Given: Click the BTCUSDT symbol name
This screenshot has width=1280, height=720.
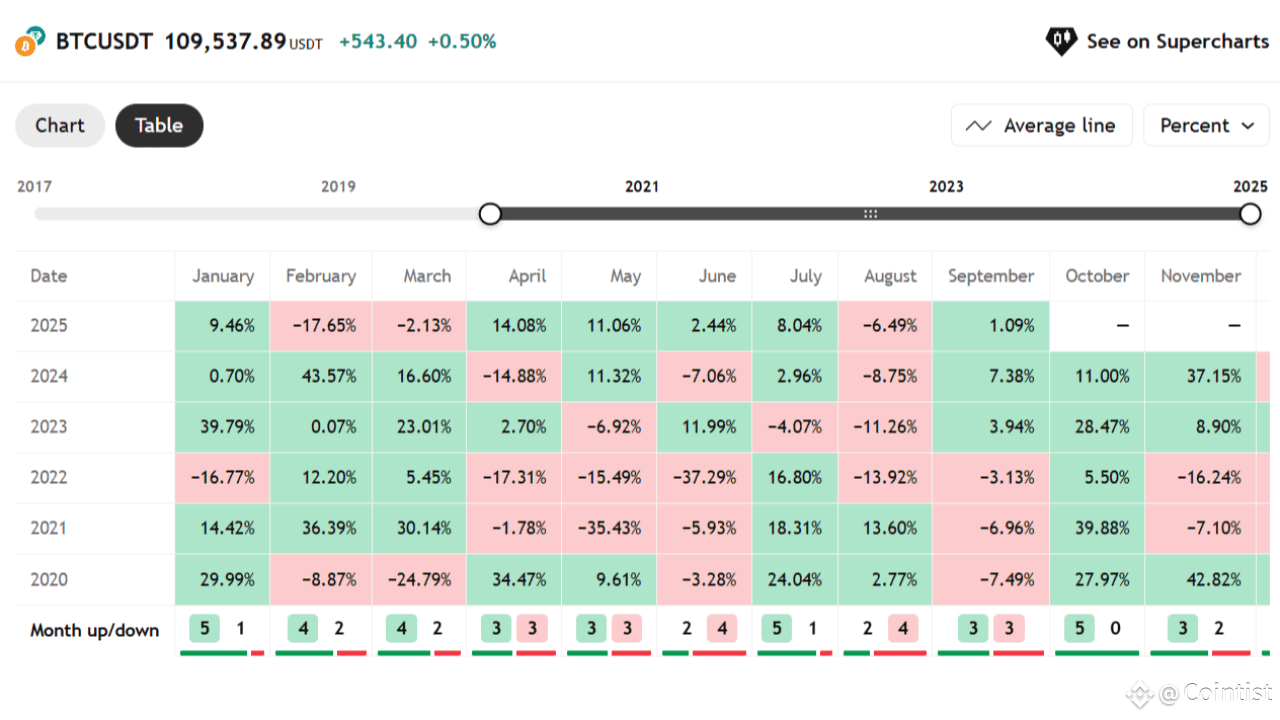Looking at the screenshot, I should pyautogui.click(x=104, y=41).
